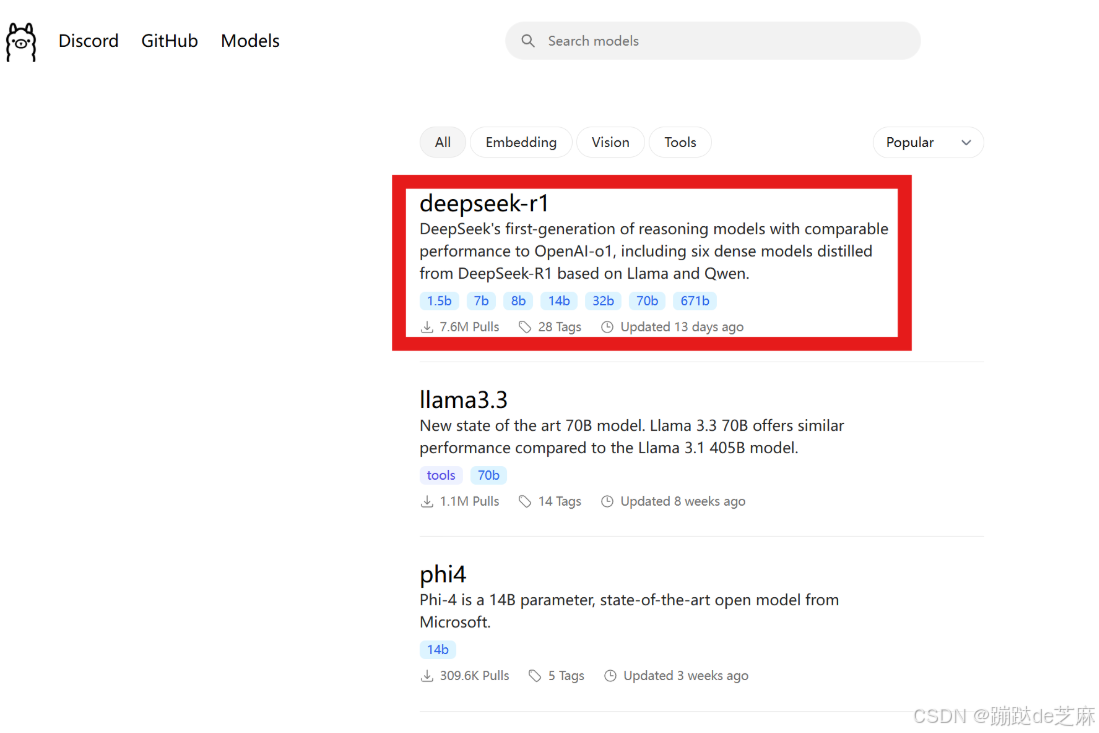This screenshot has width=1099, height=733.
Task: Open the GitHub link in the header
Action: point(170,41)
